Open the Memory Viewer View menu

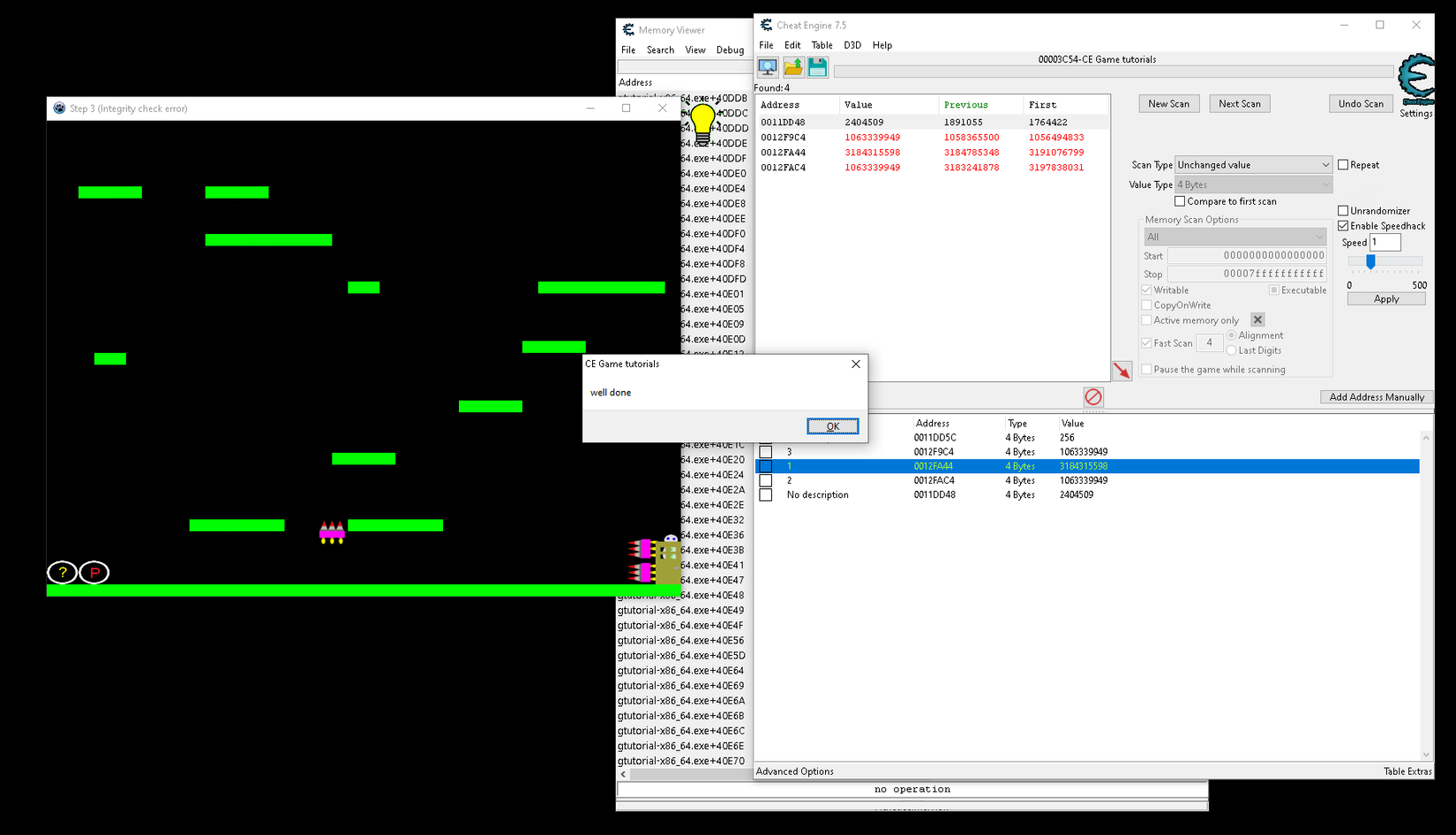point(695,50)
